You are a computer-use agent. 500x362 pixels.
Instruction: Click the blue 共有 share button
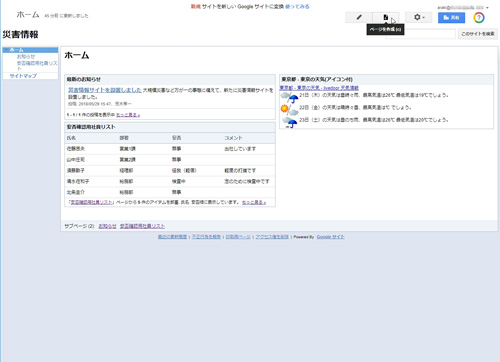pyautogui.click(x=451, y=18)
